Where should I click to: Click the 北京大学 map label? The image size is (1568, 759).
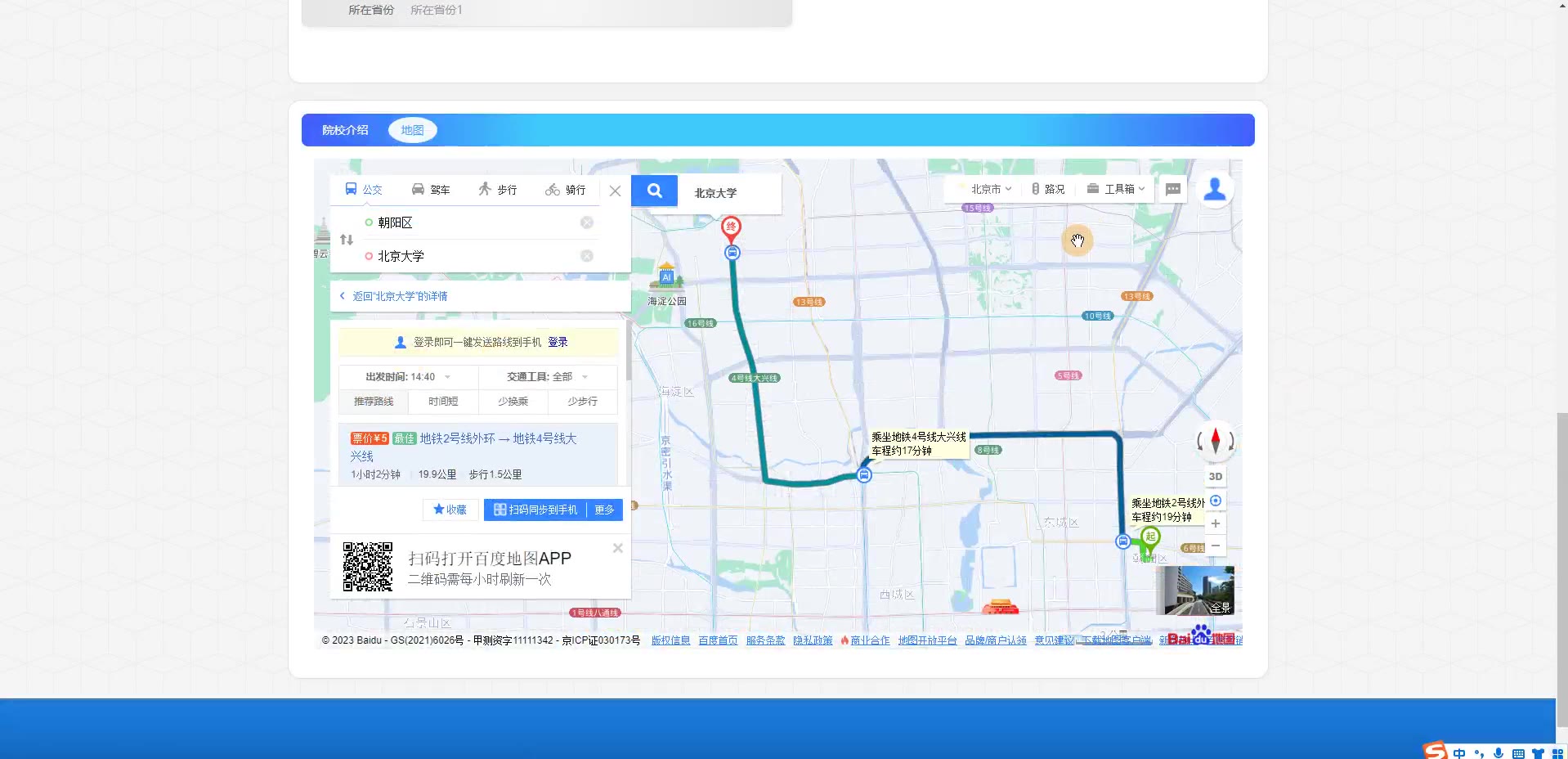715,193
